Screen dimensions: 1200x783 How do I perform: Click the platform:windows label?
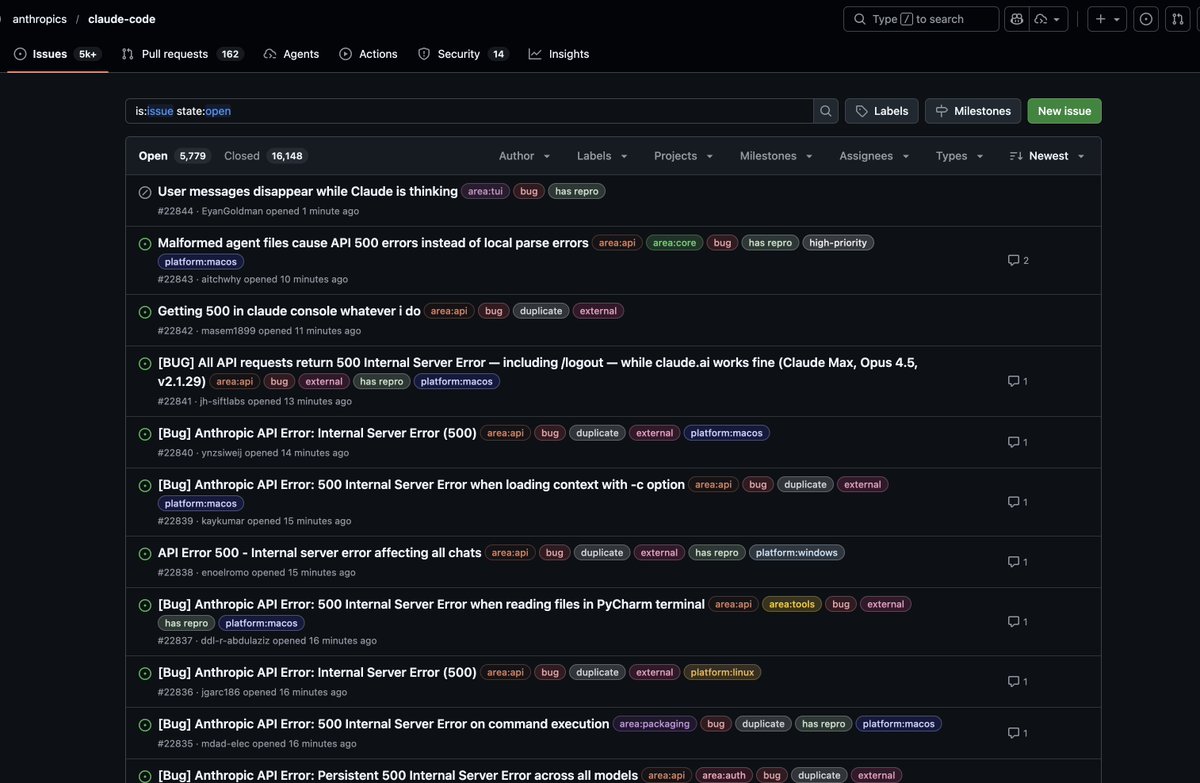click(x=797, y=553)
